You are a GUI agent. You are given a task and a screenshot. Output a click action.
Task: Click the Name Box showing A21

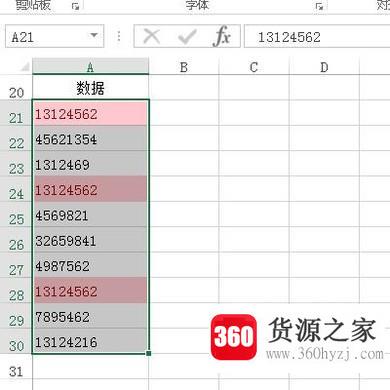(54, 36)
